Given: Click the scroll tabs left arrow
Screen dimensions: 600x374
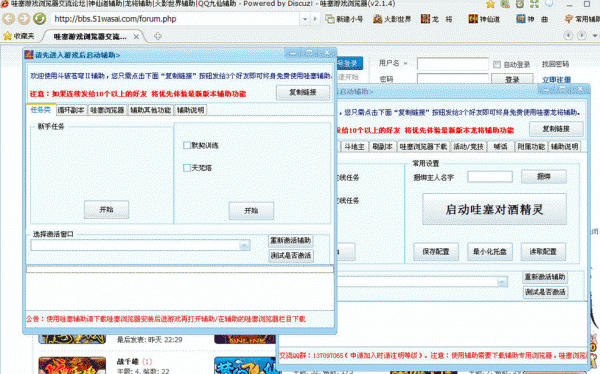Looking at the screenshot, I should [x=568, y=36].
